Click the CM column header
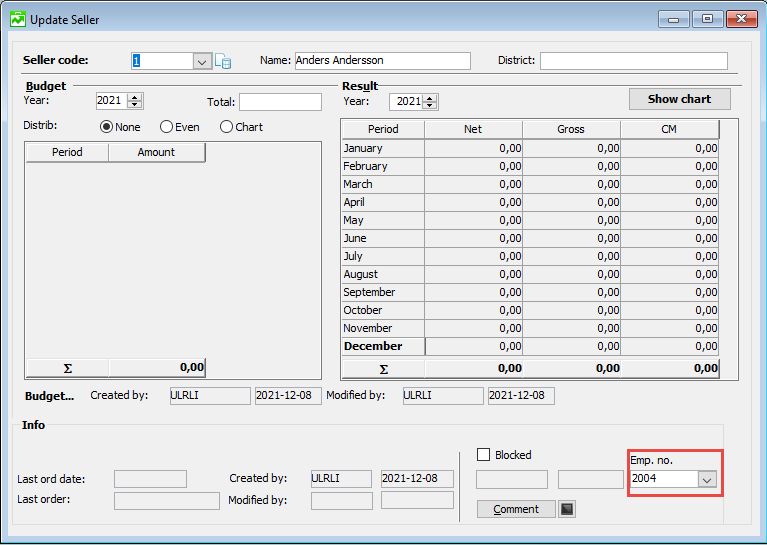Screen dimensions: 767x545 [669, 129]
